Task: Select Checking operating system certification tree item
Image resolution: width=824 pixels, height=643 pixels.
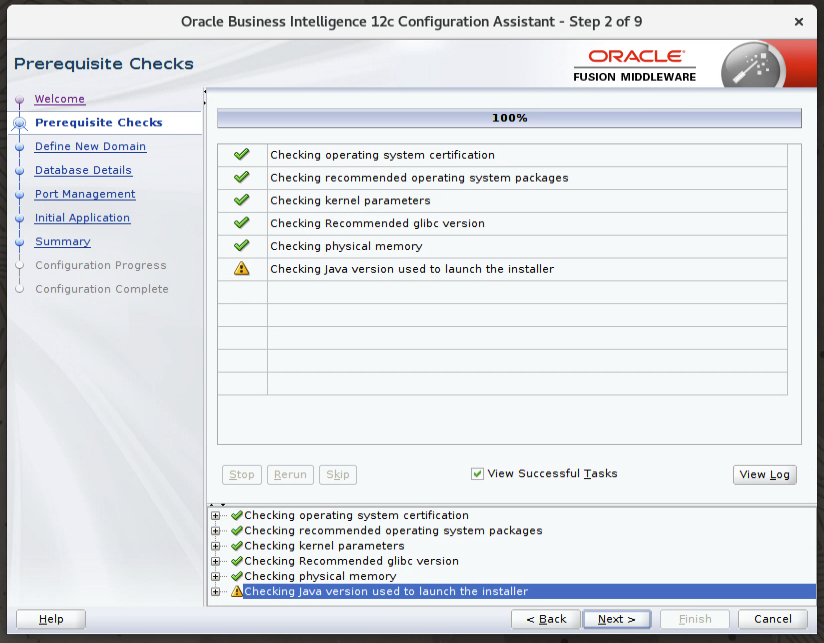Action: pyautogui.click(x=356, y=515)
